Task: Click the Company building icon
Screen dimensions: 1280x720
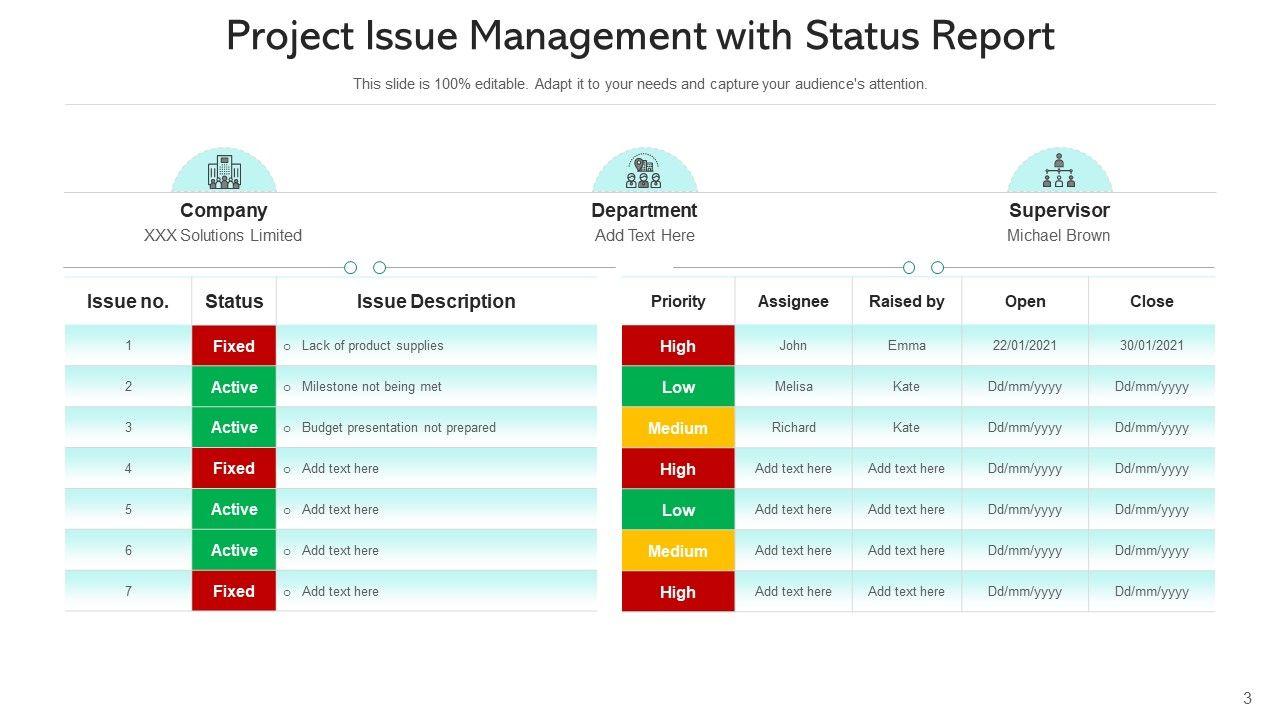Action: tap(224, 171)
